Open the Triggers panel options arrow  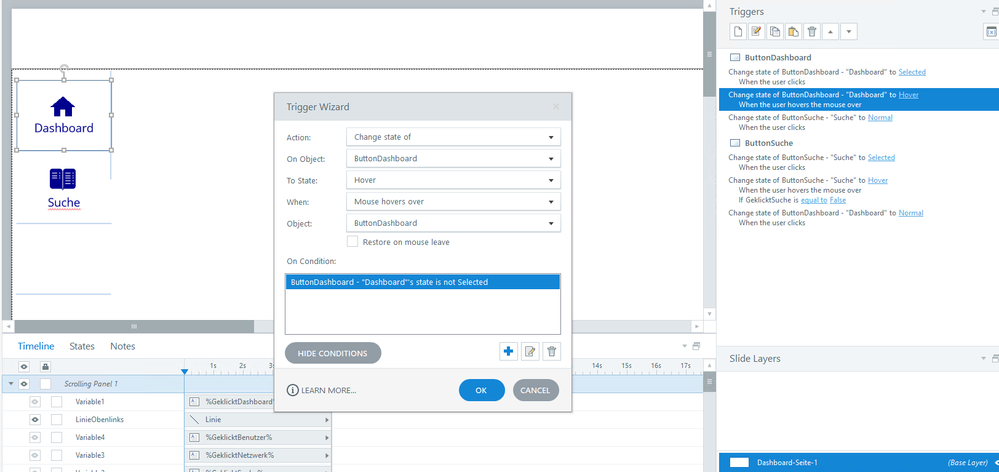983,11
